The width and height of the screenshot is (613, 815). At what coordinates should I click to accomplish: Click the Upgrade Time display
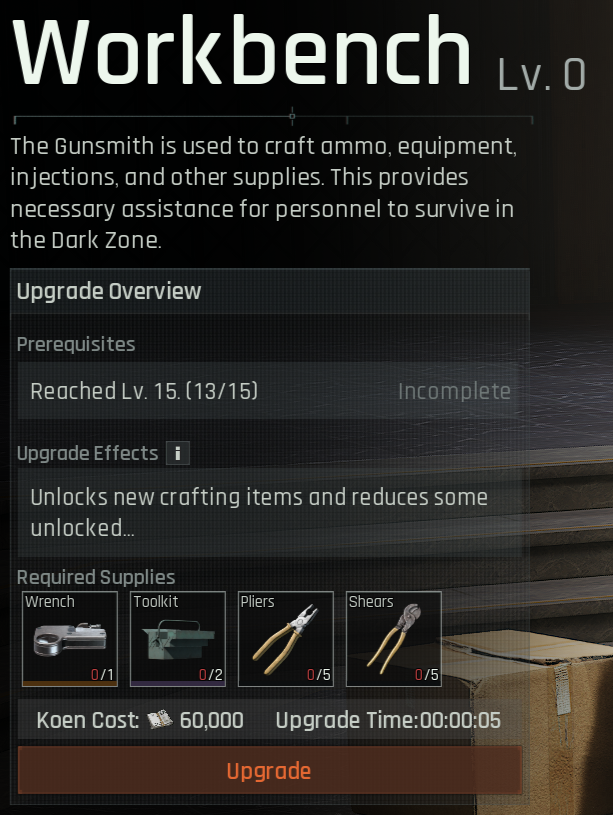(388, 720)
